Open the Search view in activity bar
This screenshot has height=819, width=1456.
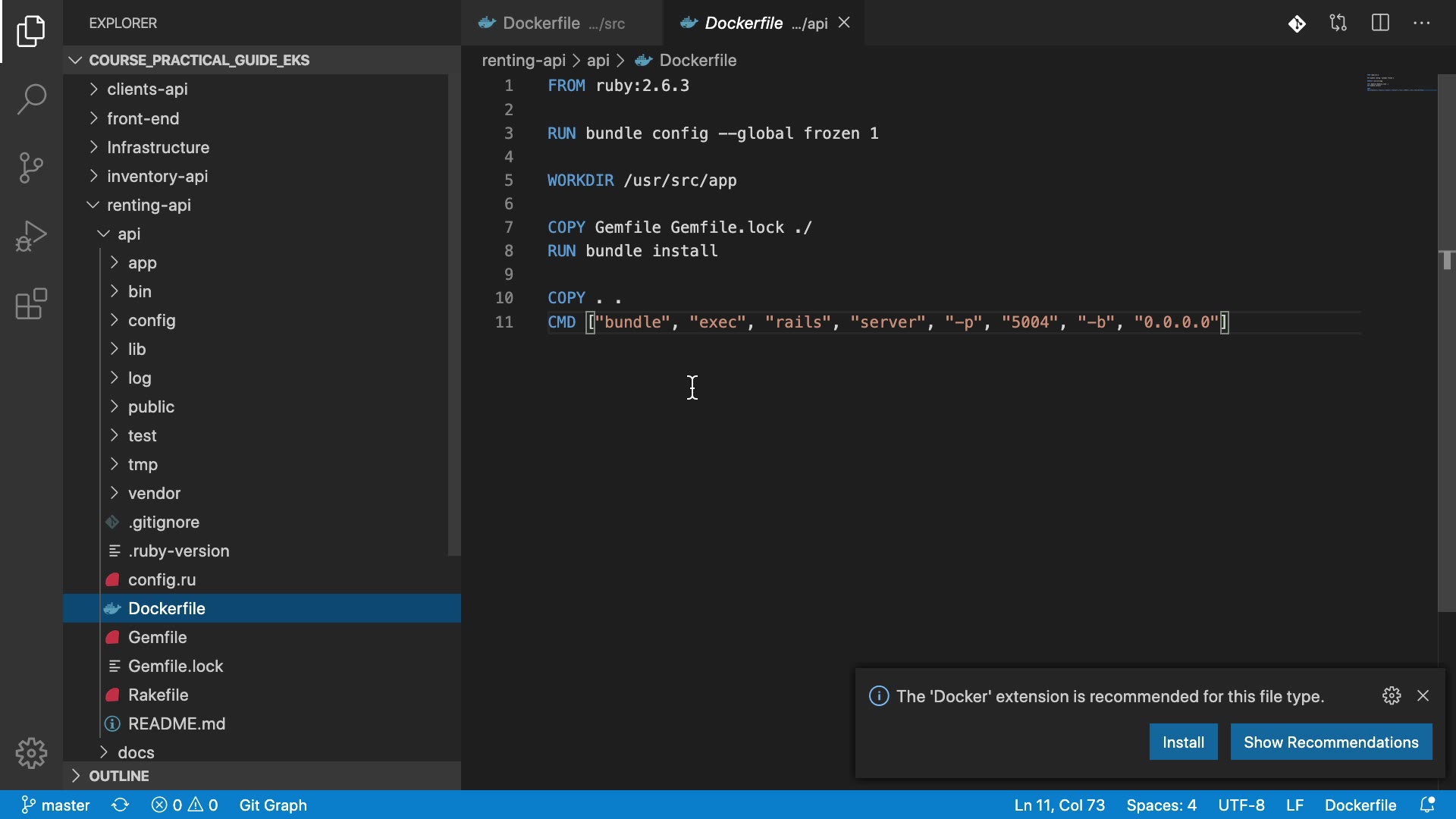click(31, 99)
